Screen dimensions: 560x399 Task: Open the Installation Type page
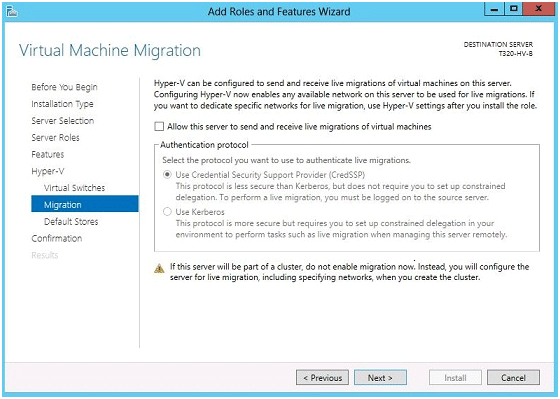tap(62, 104)
